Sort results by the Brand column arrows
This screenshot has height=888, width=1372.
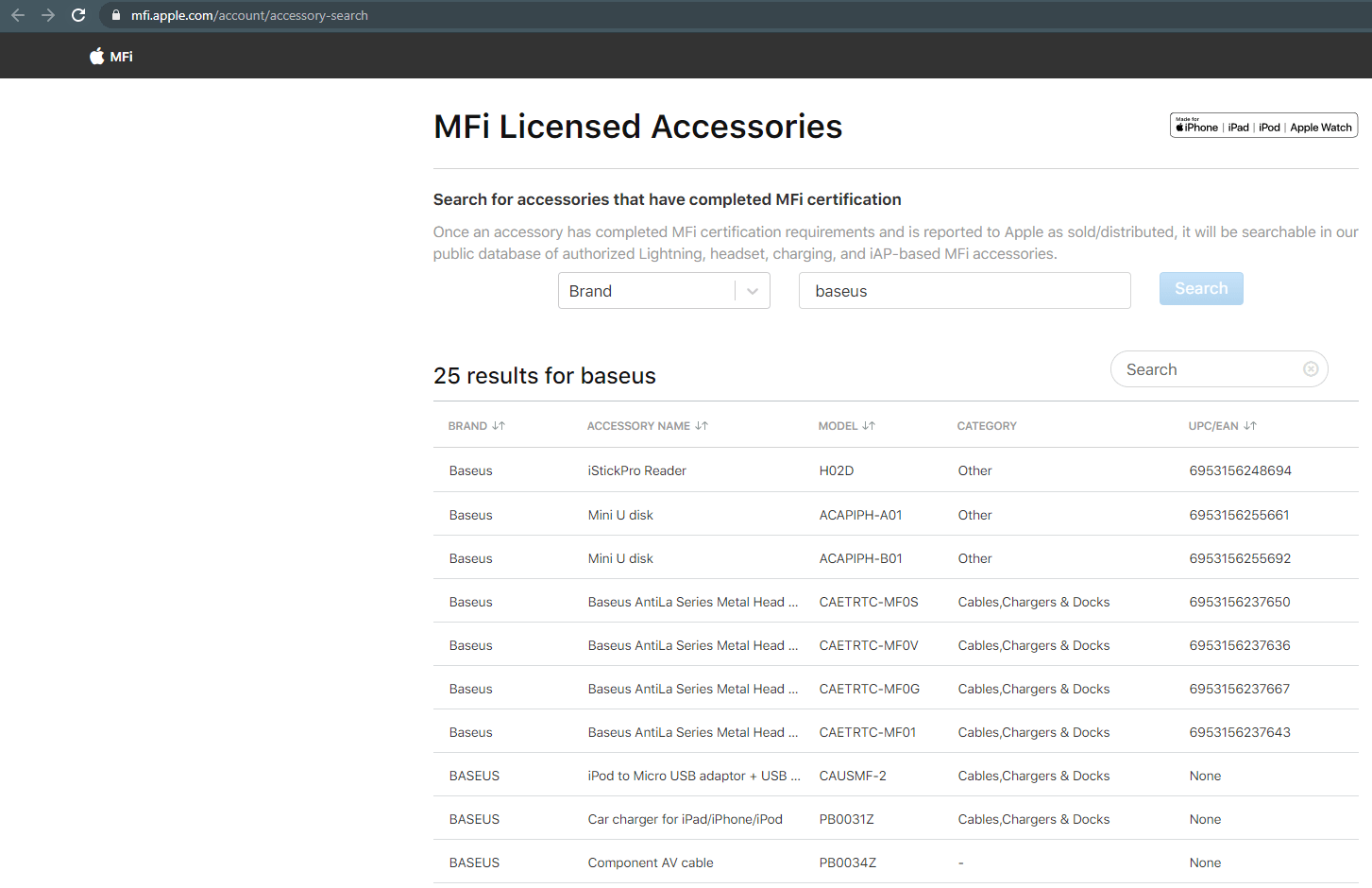[x=499, y=426]
